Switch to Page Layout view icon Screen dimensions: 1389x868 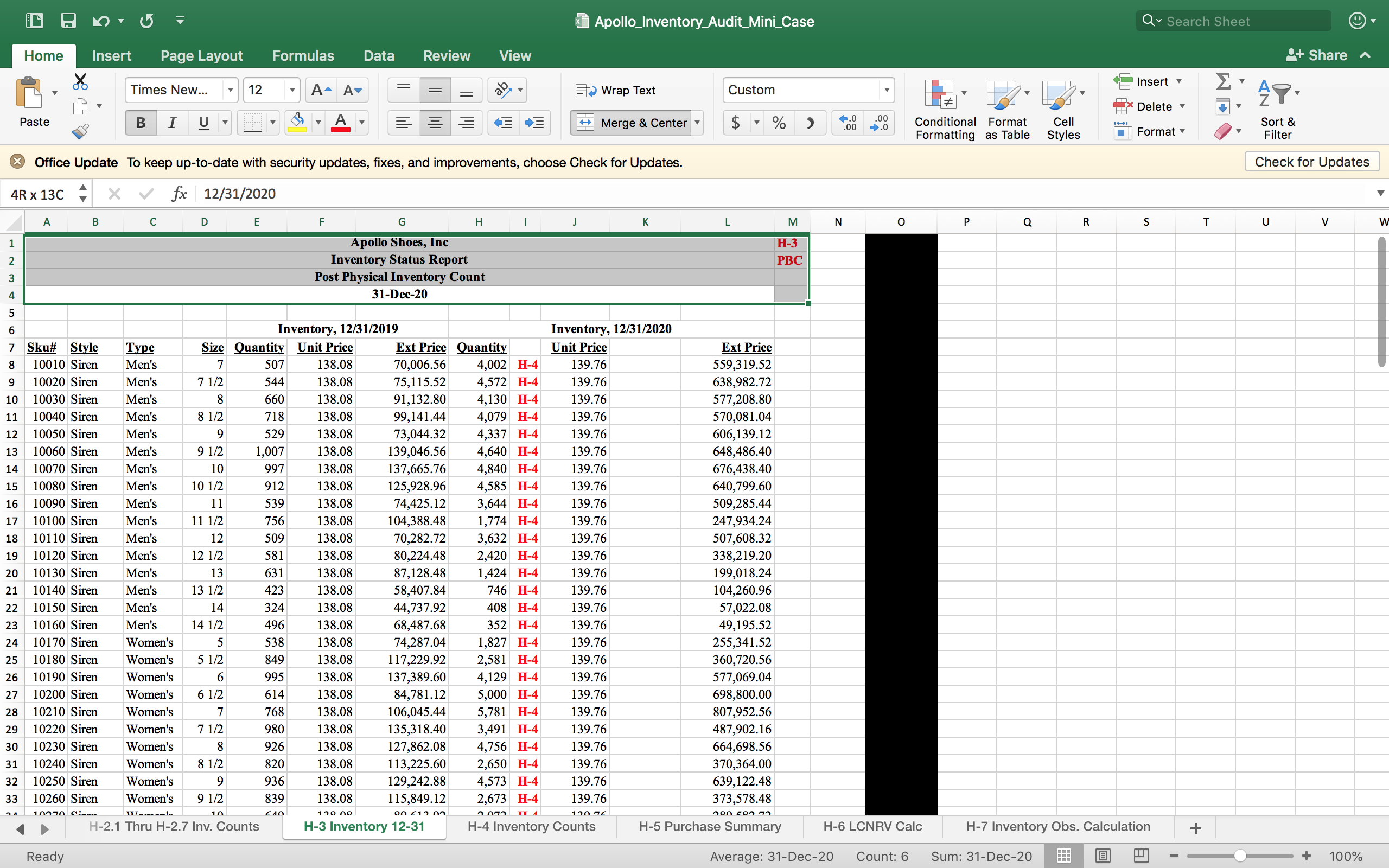tap(1103, 856)
